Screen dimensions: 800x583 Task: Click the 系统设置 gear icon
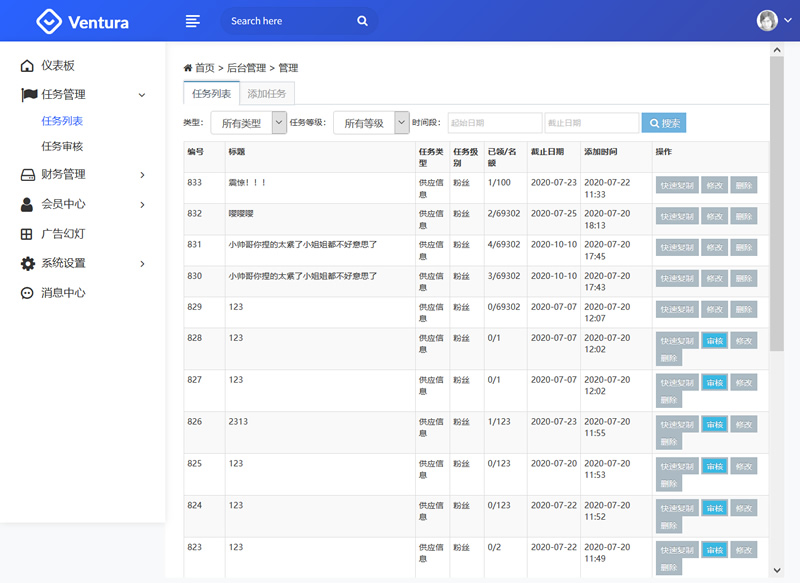pyautogui.click(x=27, y=264)
